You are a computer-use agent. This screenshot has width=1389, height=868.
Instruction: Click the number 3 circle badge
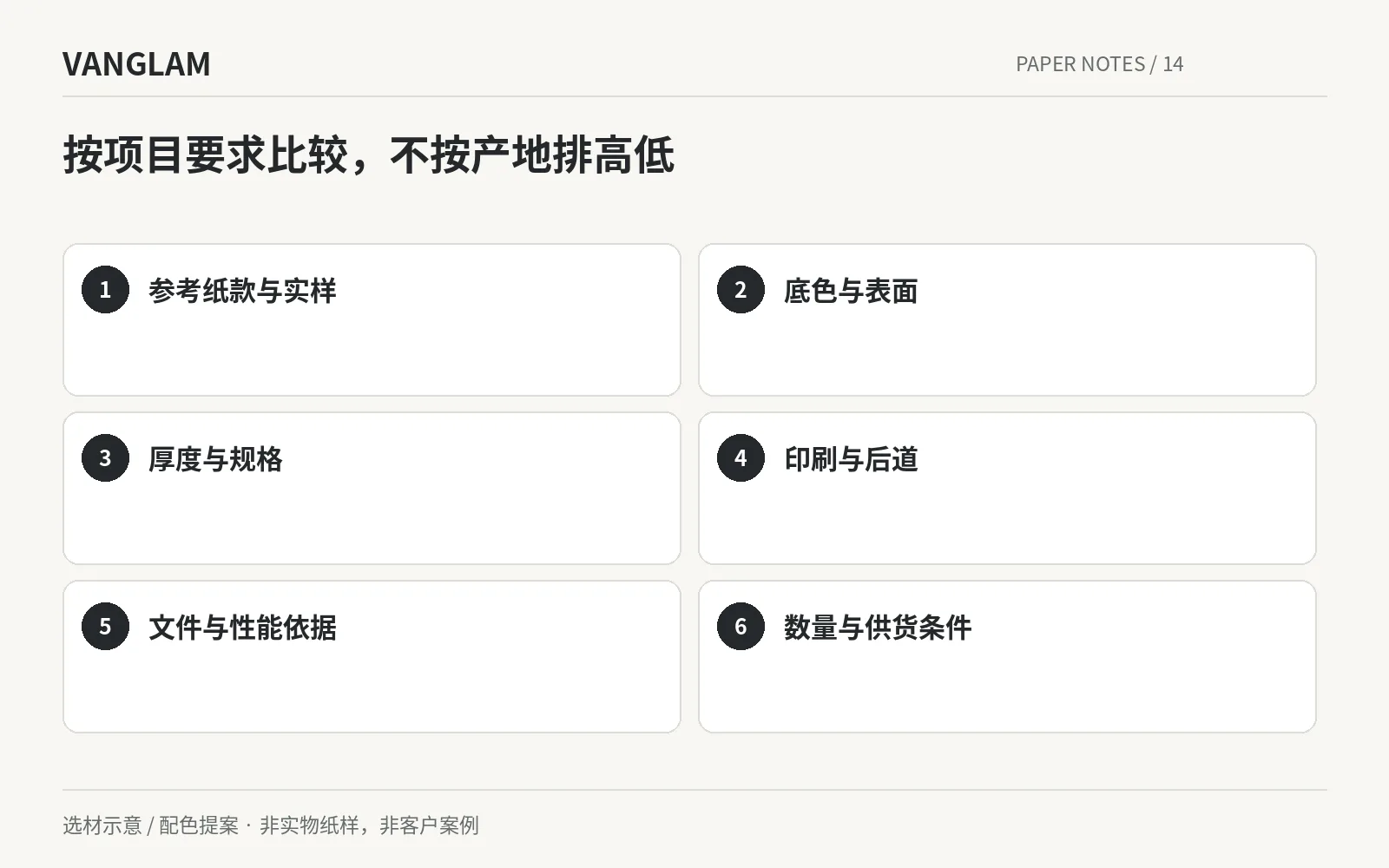pyautogui.click(x=105, y=457)
